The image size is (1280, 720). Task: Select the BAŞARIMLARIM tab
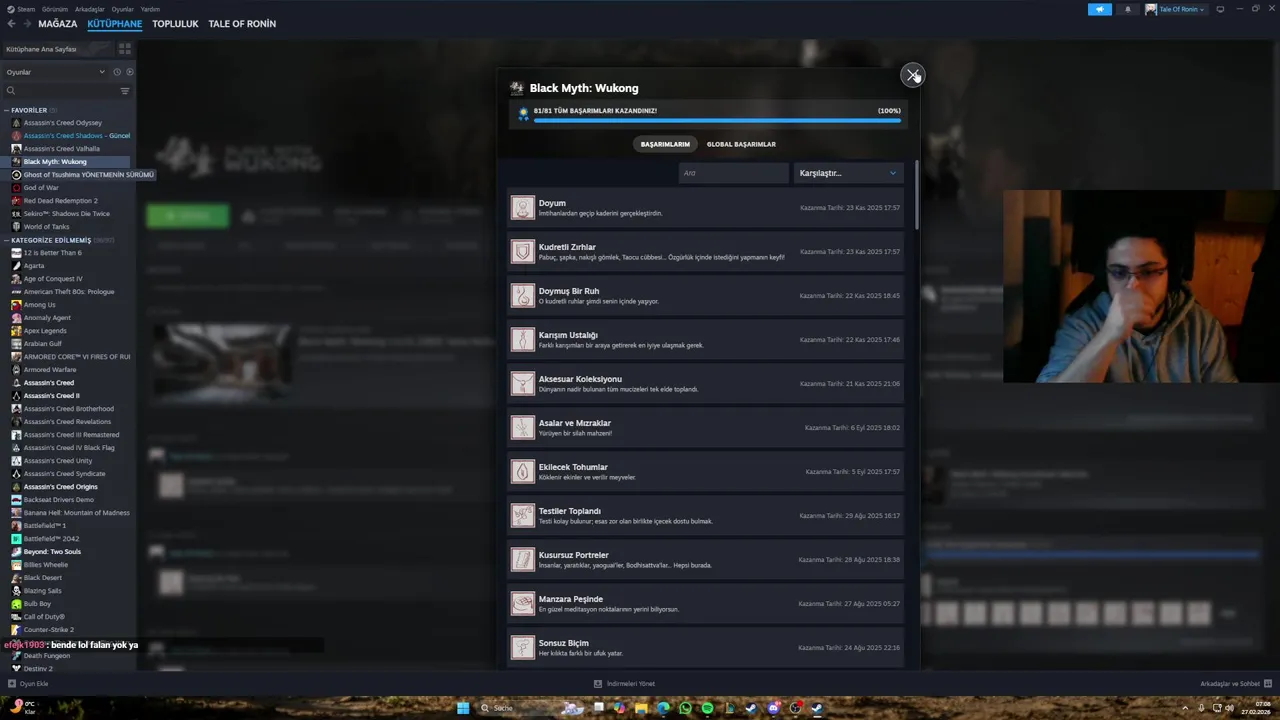[665, 144]
